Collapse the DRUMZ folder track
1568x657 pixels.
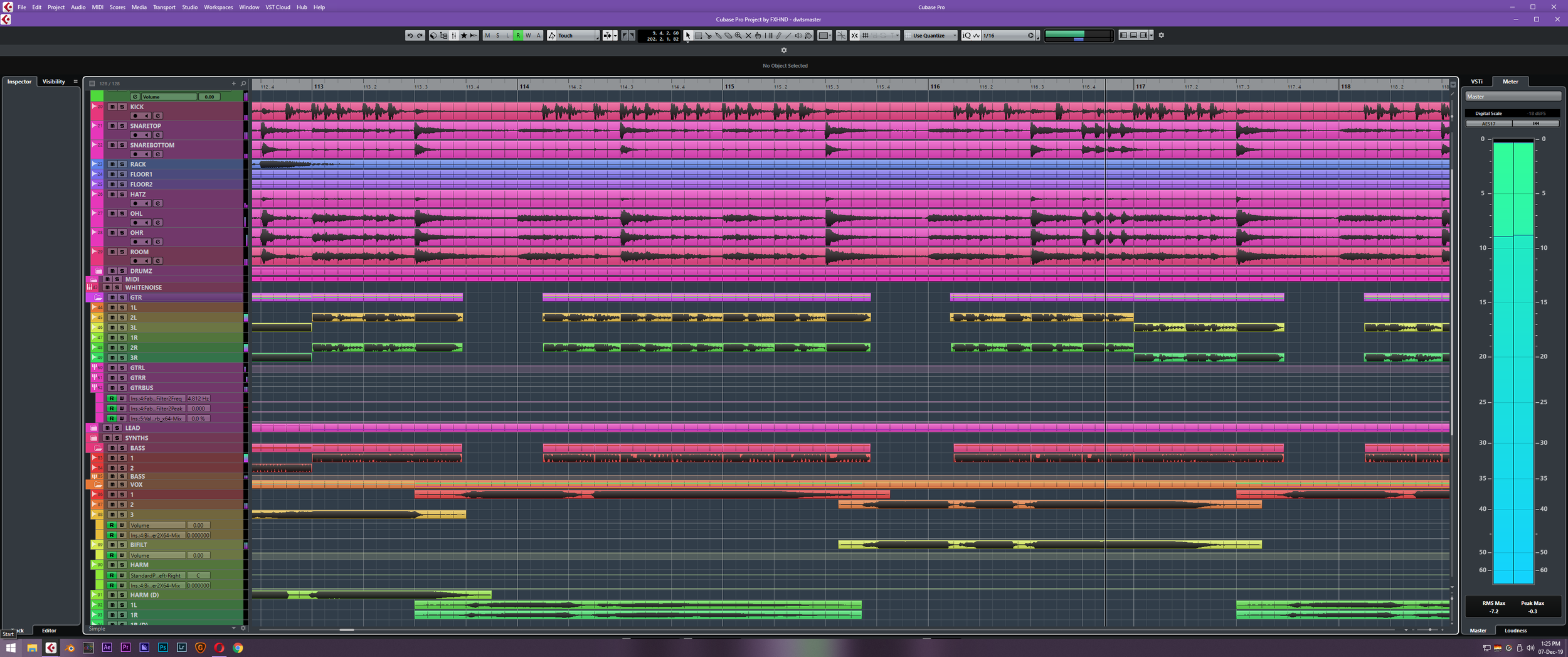98,271
